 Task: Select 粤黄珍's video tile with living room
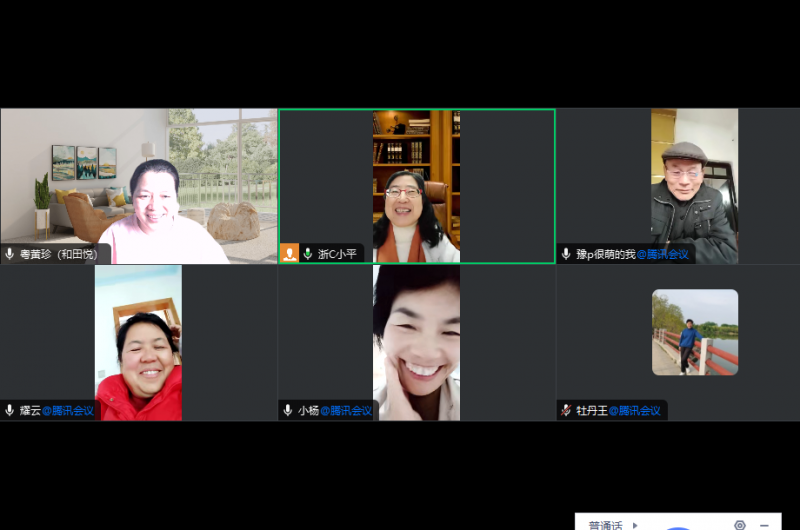point(139,180)
